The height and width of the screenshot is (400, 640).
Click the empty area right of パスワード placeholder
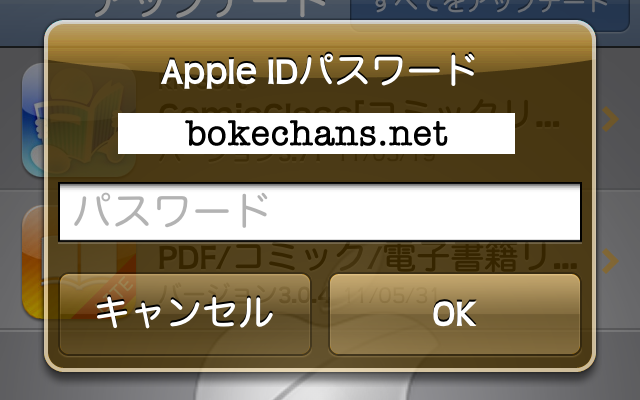(424, 212)
